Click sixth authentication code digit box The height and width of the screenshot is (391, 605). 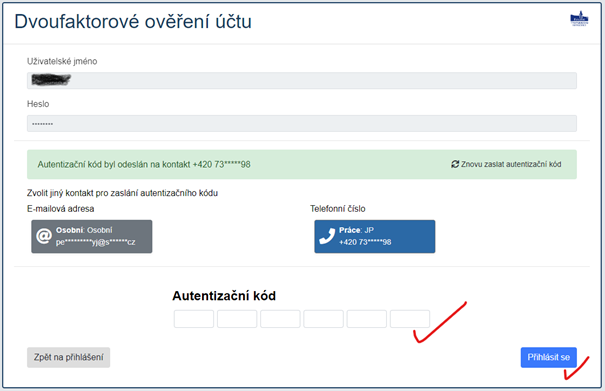pos(410,319)
